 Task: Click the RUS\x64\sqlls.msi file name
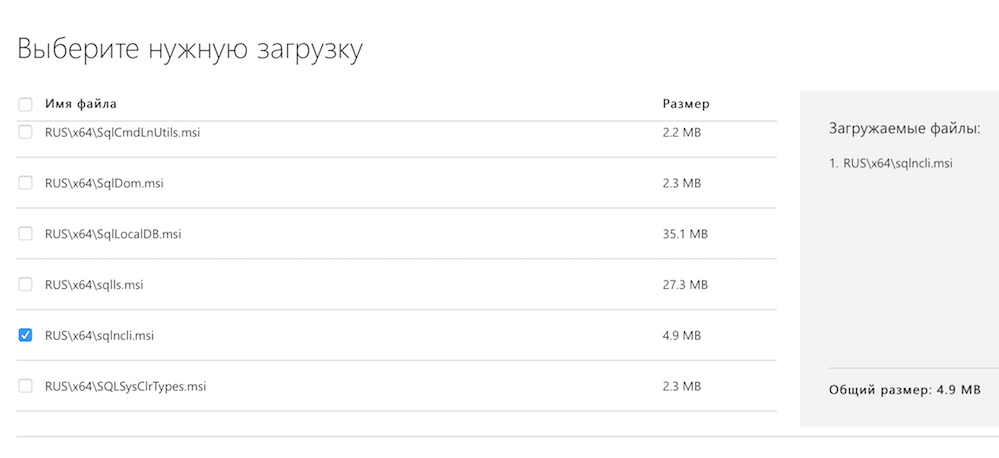tap(94, 285)
